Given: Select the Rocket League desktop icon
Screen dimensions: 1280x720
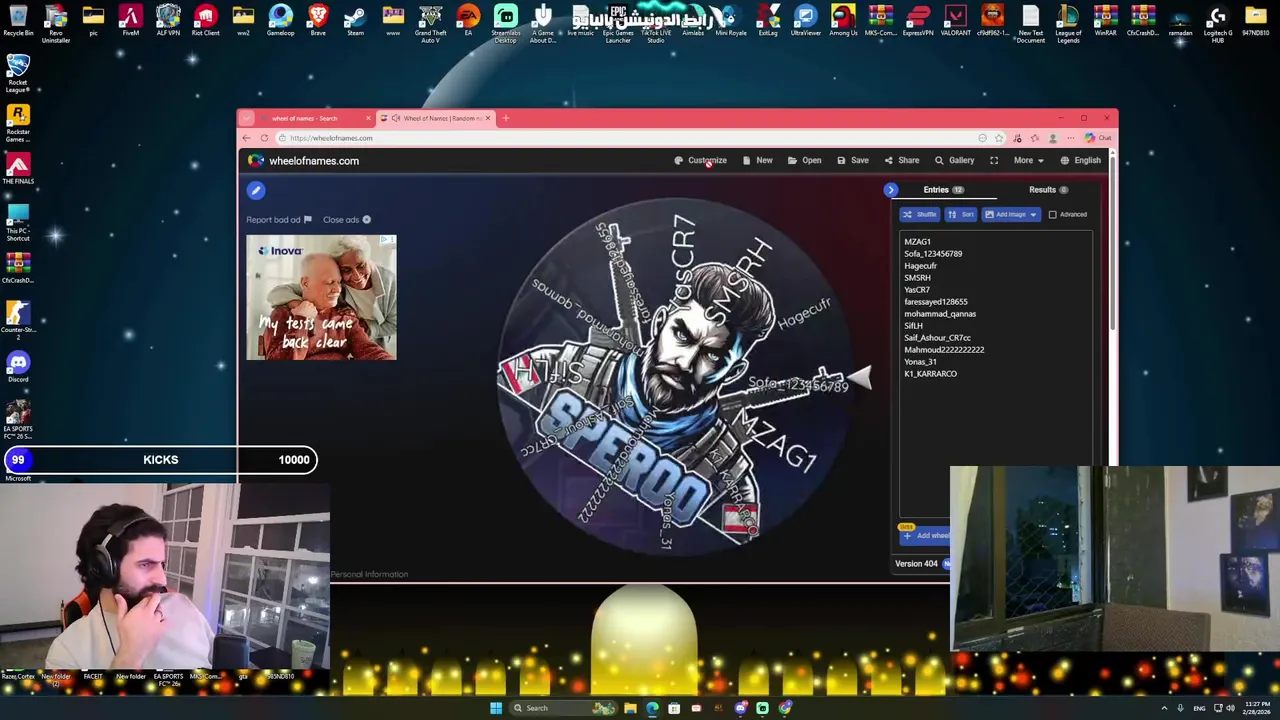Looking at the screenshot, I should pos(18,72).
